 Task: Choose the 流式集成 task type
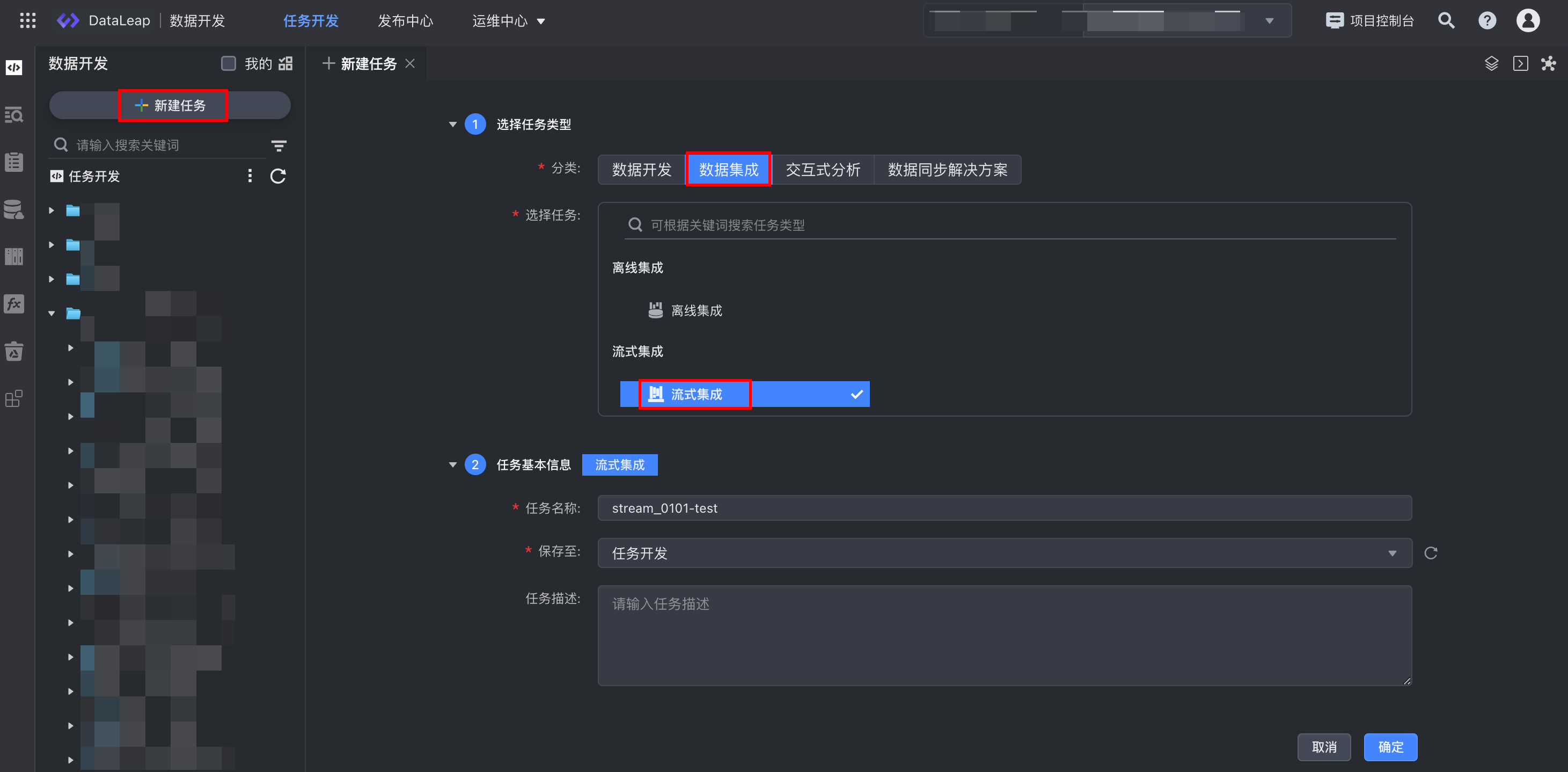744,394
